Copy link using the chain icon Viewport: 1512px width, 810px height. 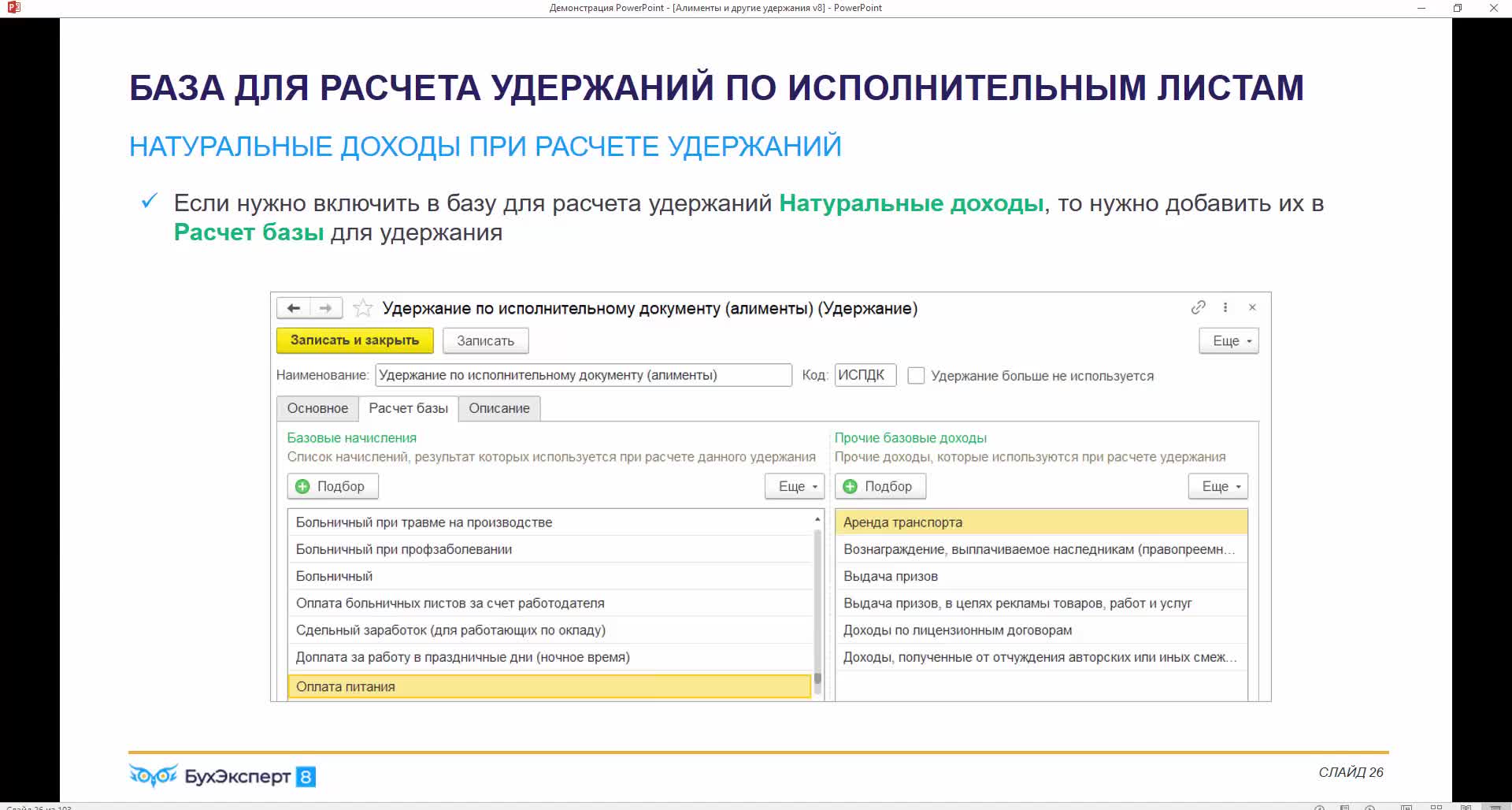coord(1198,307)
